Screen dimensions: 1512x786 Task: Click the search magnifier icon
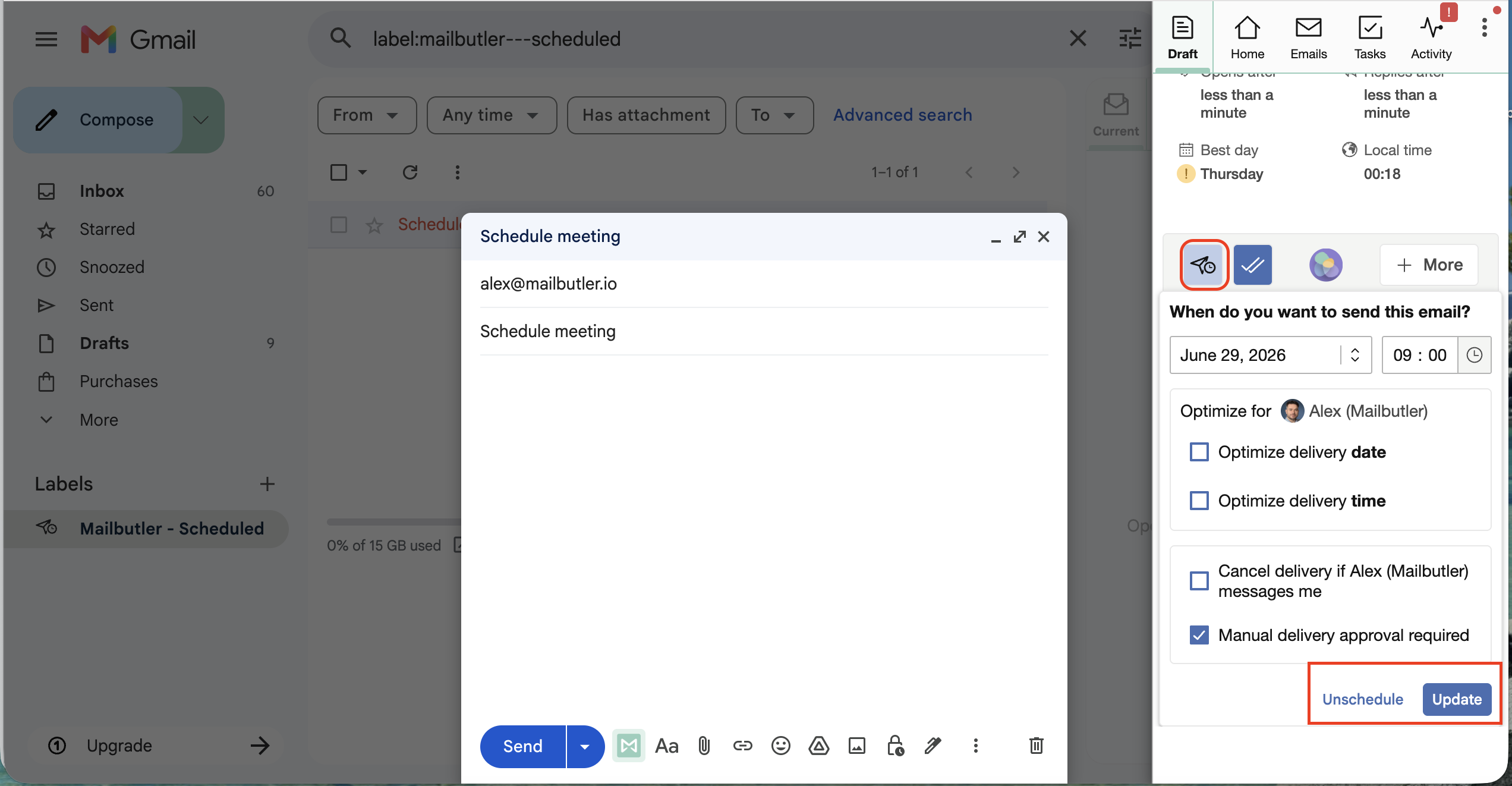341,39
